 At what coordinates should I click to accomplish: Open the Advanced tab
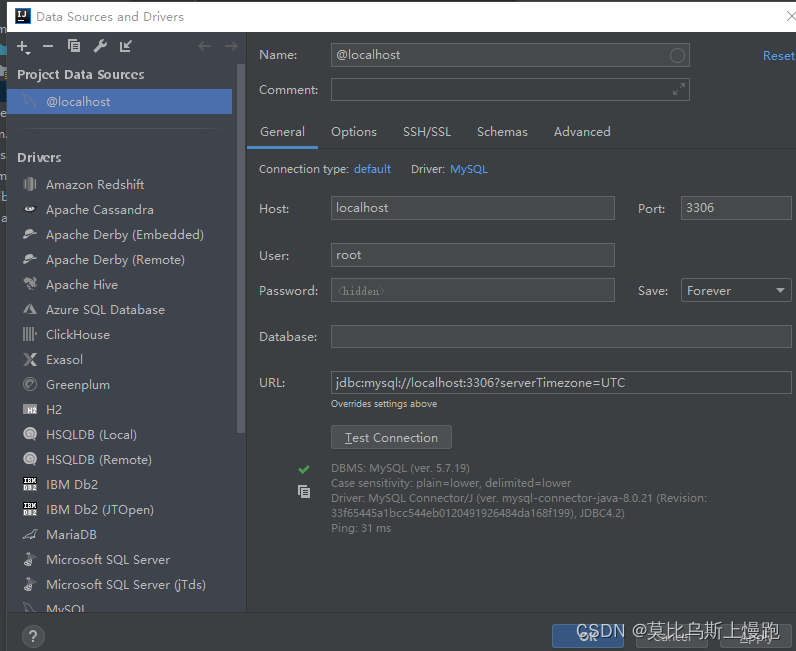(x=582, y=132)
